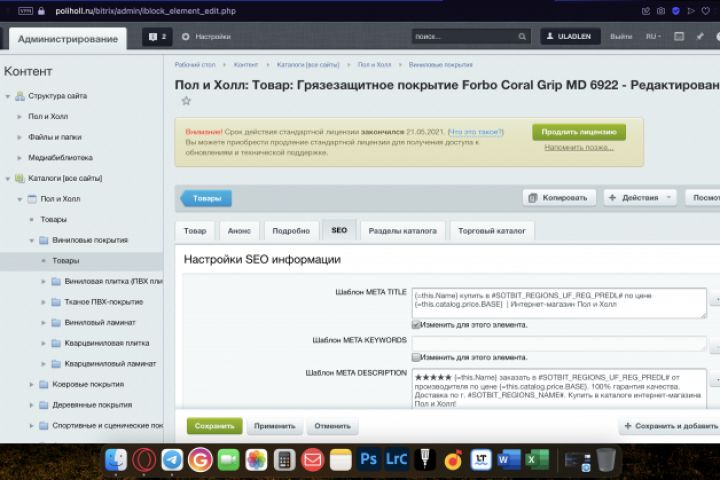The image size is (720, 480).
Task: Open Notes from the dock
Action: (x=341, y=460)
